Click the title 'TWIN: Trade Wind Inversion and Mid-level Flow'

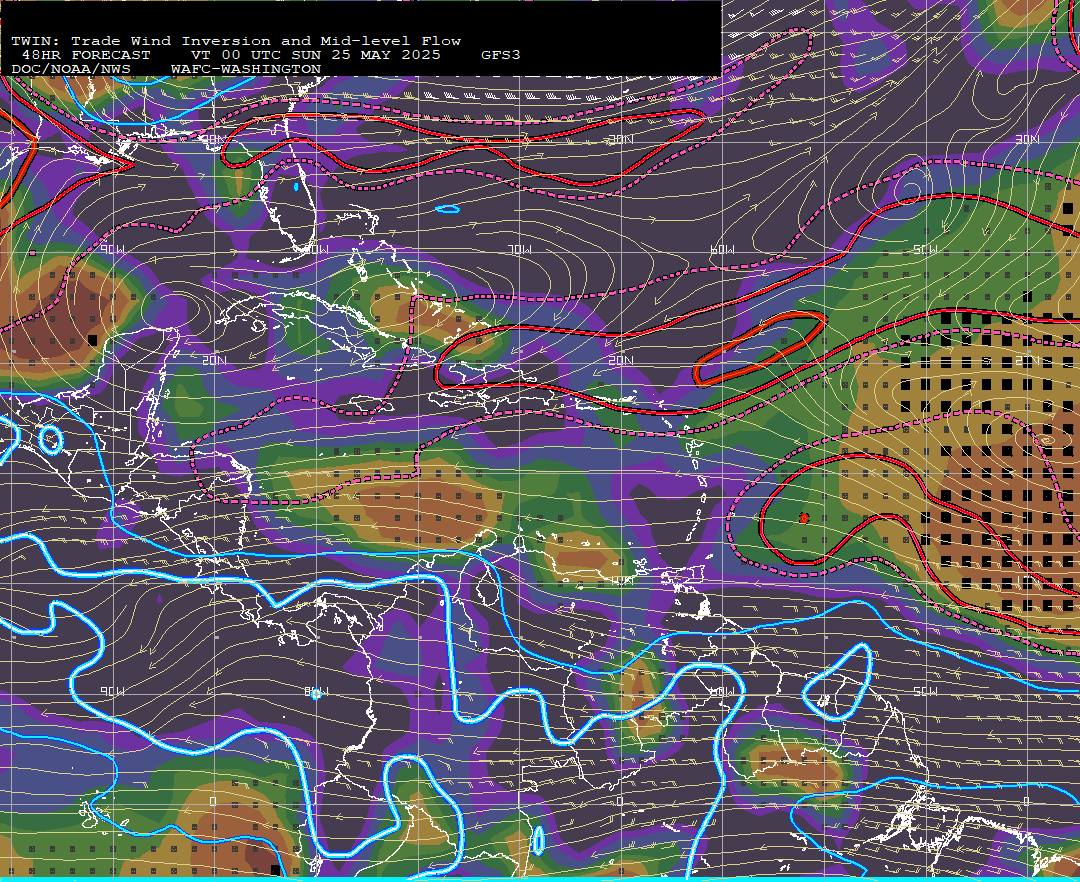pos(236,41)
